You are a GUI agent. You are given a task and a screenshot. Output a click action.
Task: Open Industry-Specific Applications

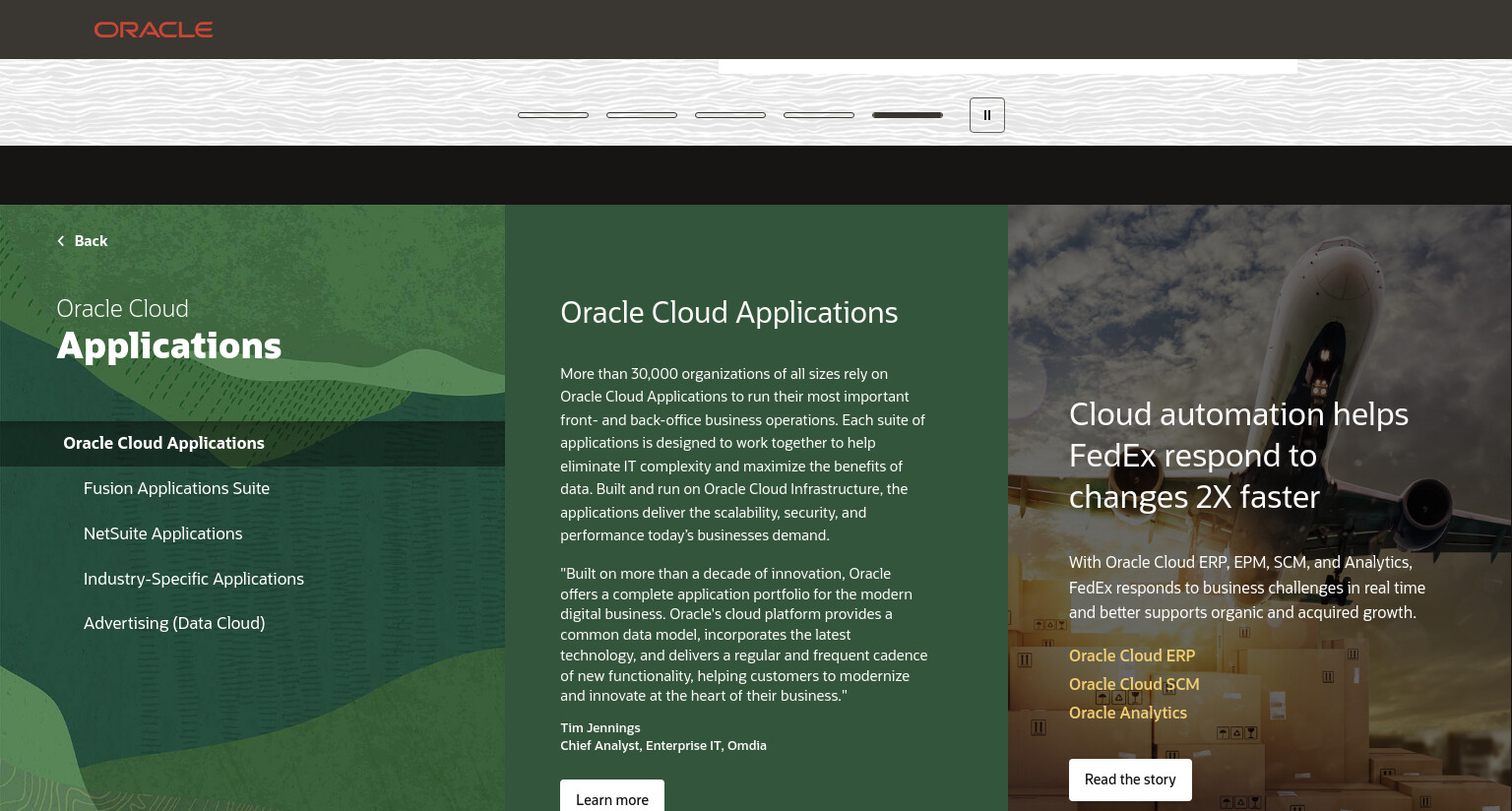[x=194, y=579]
